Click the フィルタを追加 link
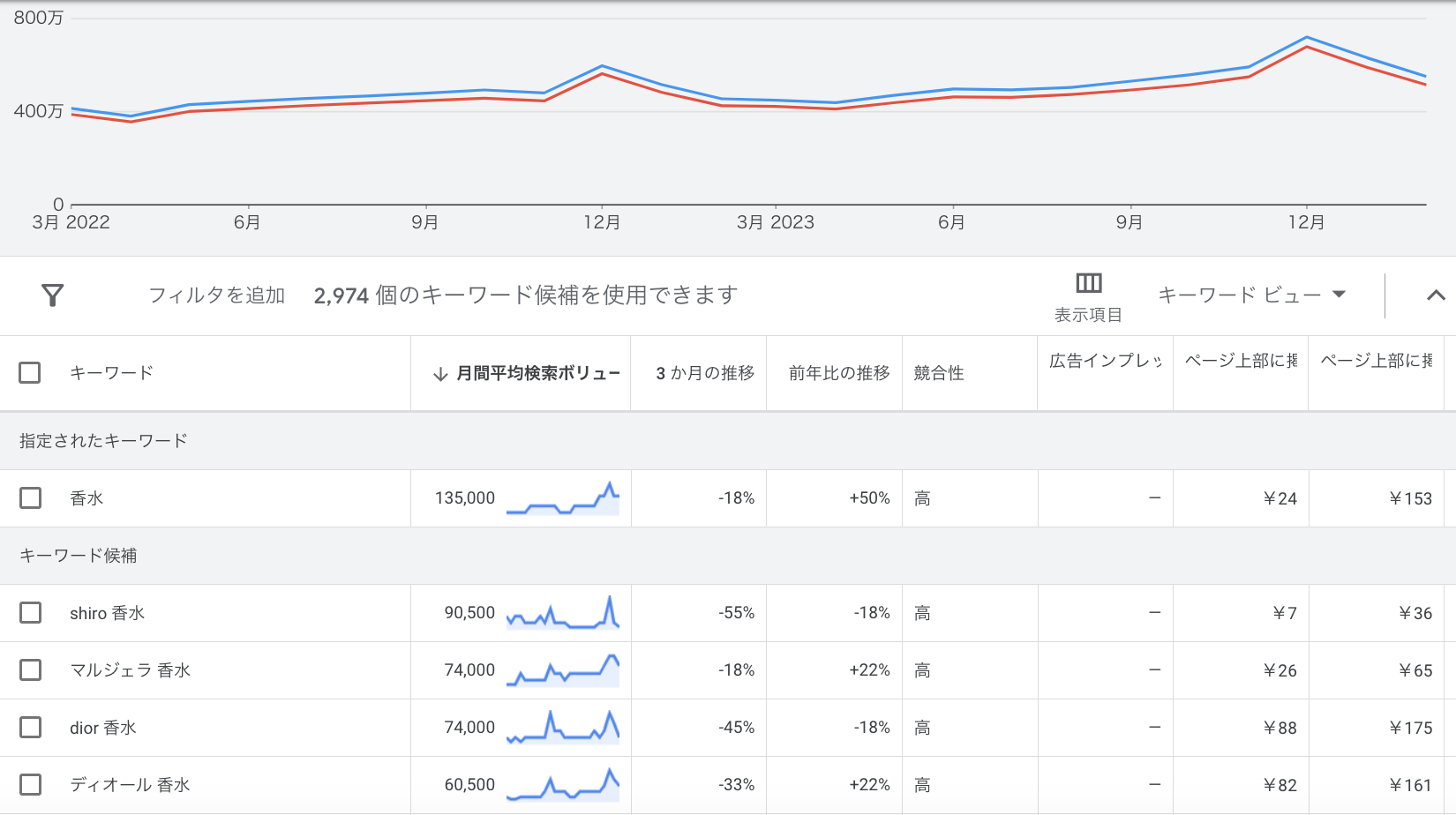The width and height of the screenshot is (1456, 815). point(217,295)
